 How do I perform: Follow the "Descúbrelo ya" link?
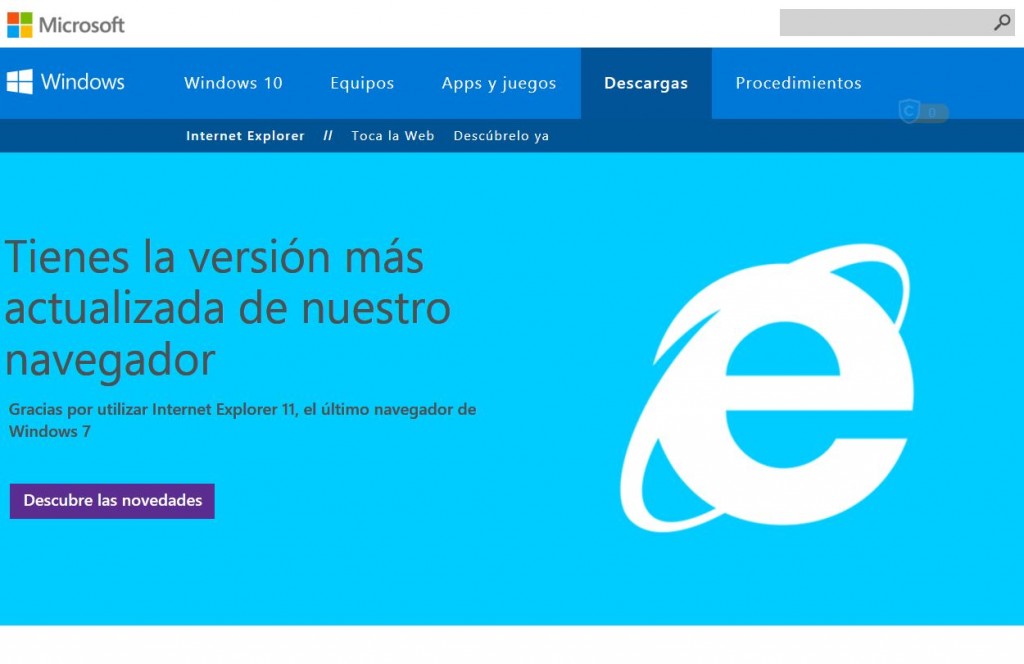[x=501, y=135]
